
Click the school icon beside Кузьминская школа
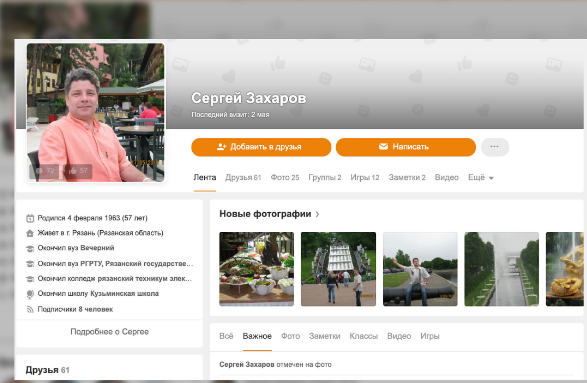coord(30,294)
